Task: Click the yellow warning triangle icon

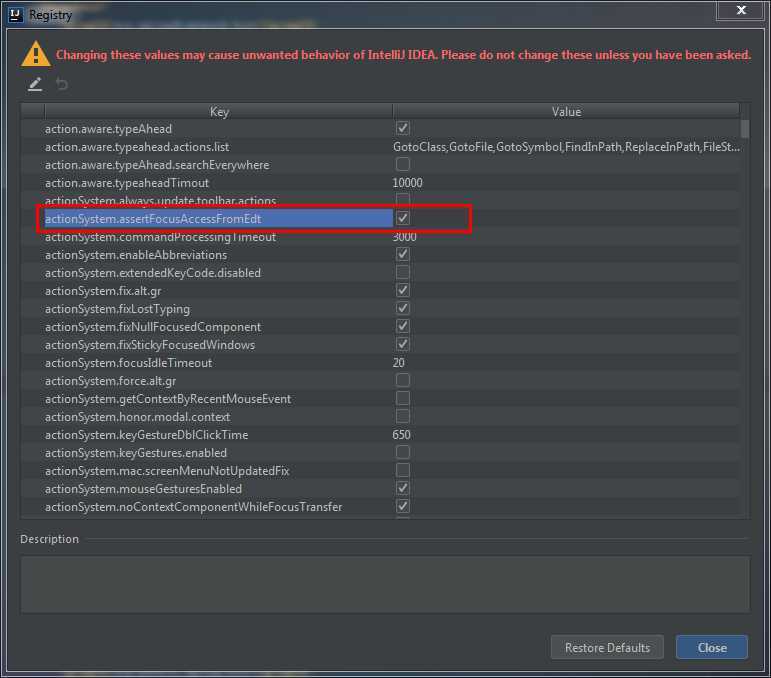Action: [35, 54]
